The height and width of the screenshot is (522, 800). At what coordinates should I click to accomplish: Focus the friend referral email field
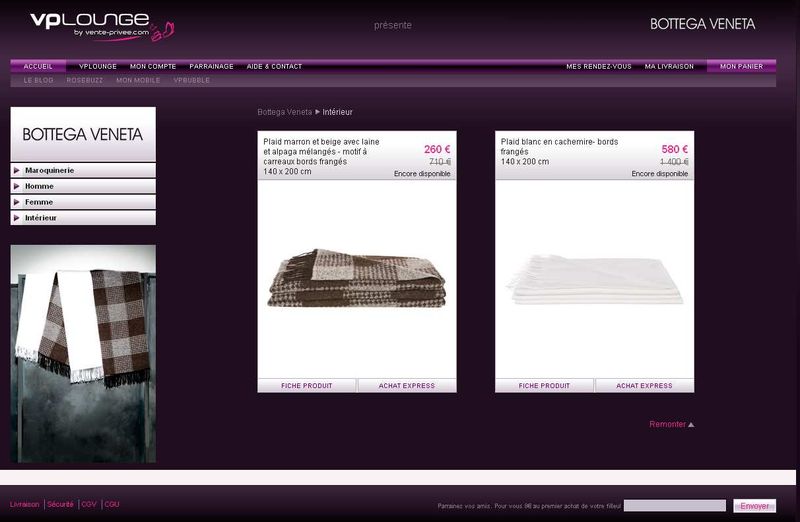pos(674,506)
